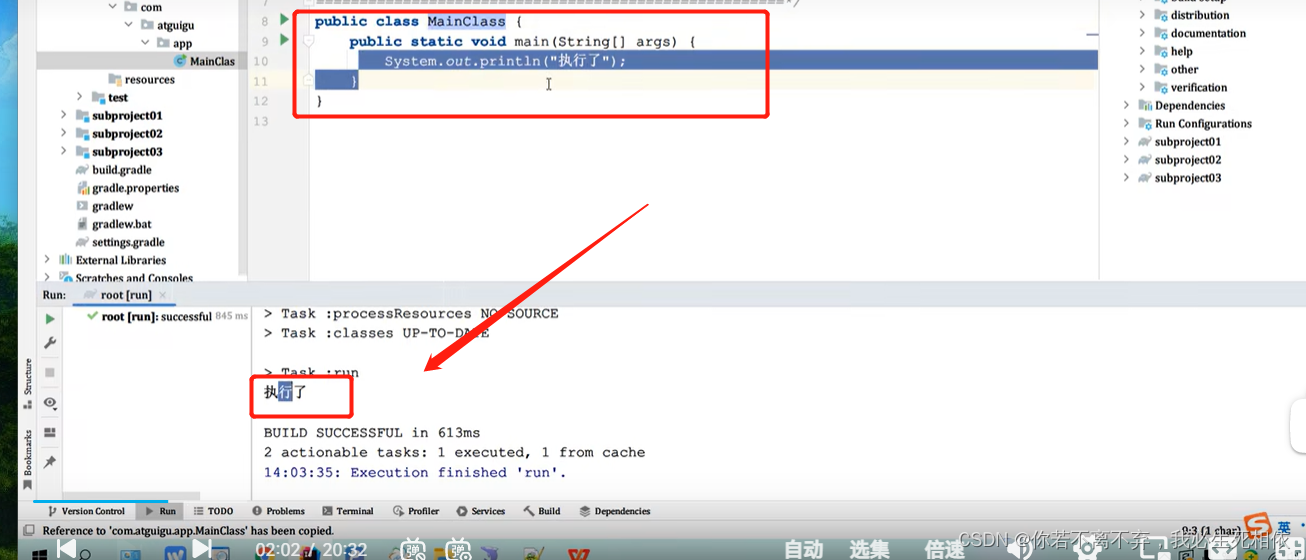
Task: Open the Problems tool window
Action: click(x=277, y=511)
